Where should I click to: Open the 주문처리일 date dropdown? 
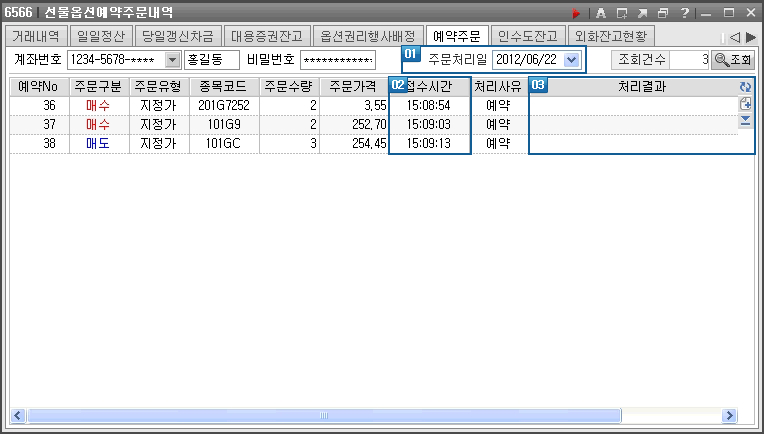point(571,60)
